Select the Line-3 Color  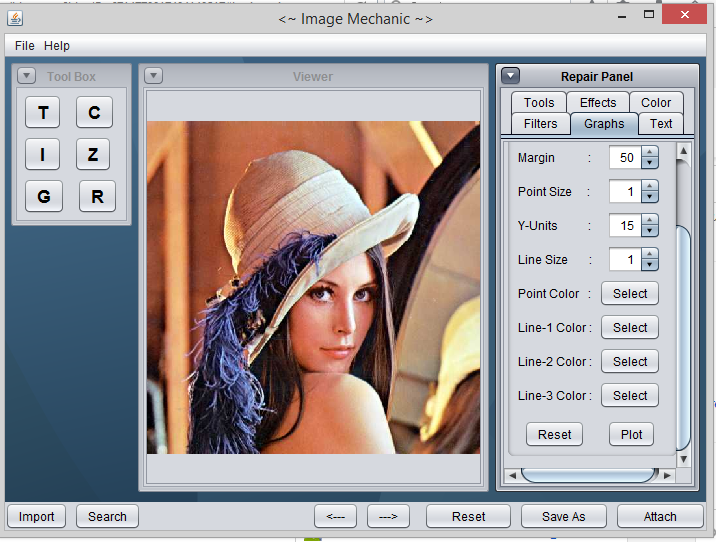(x=630, y=395)
